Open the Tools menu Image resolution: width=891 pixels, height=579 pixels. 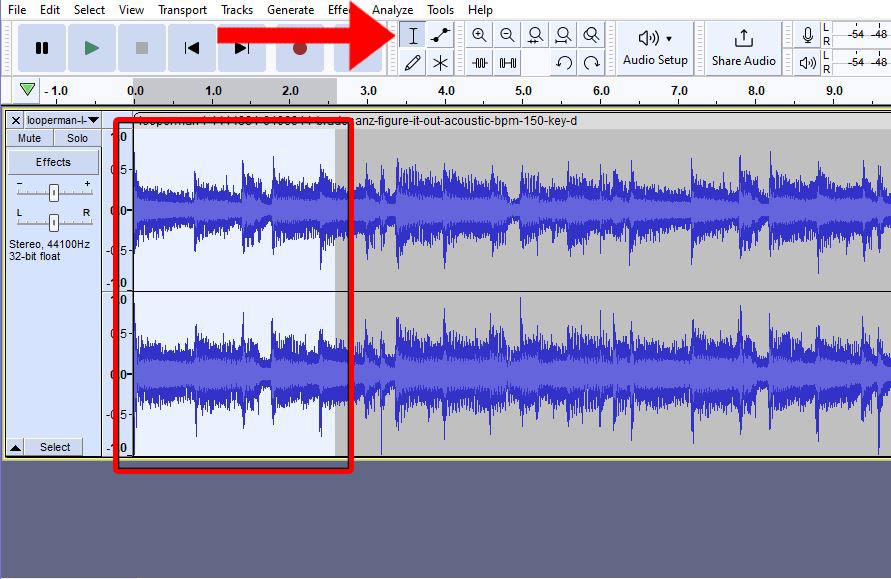440,10
